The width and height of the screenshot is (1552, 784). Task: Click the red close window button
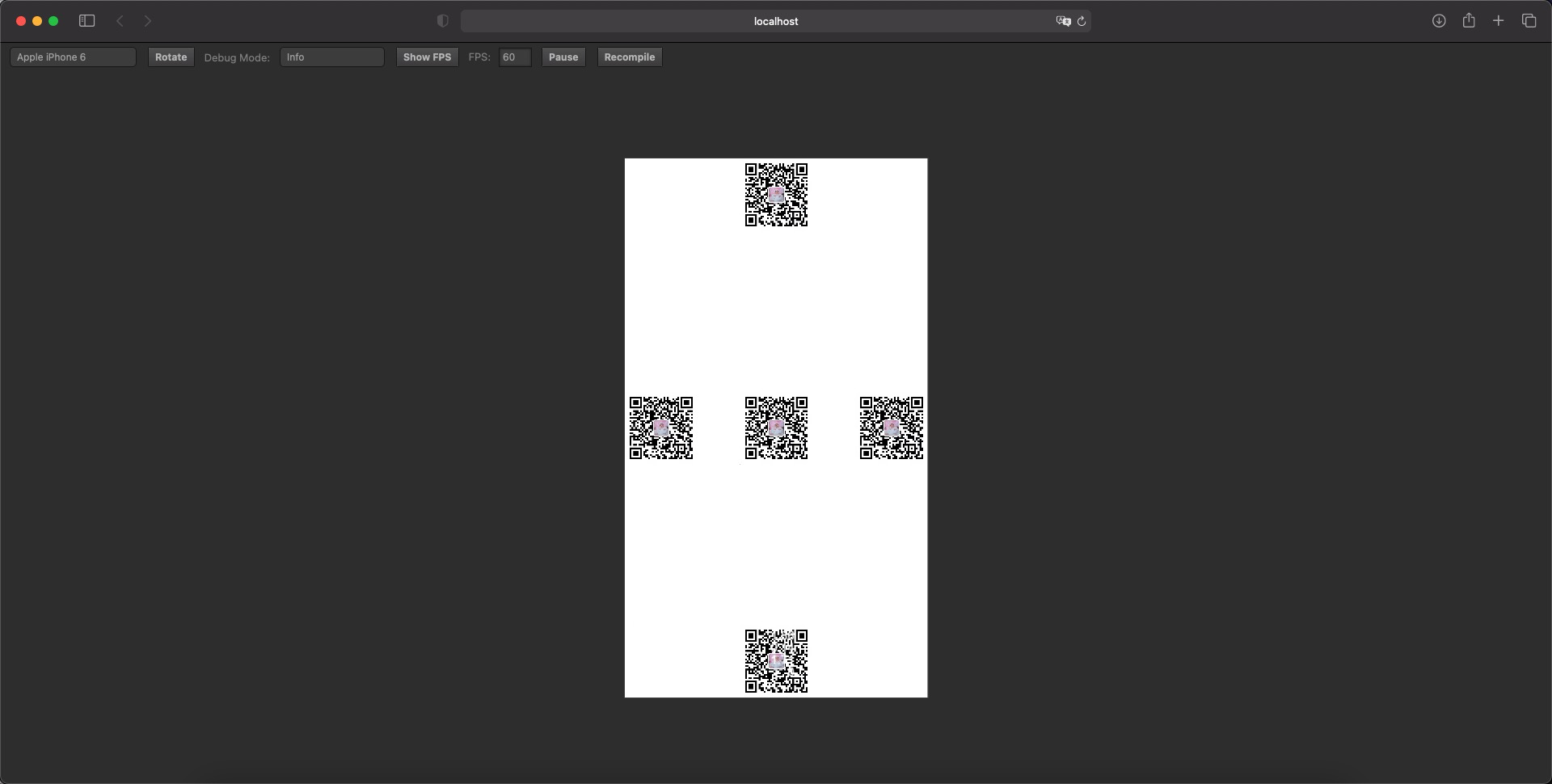click(21, 21)
